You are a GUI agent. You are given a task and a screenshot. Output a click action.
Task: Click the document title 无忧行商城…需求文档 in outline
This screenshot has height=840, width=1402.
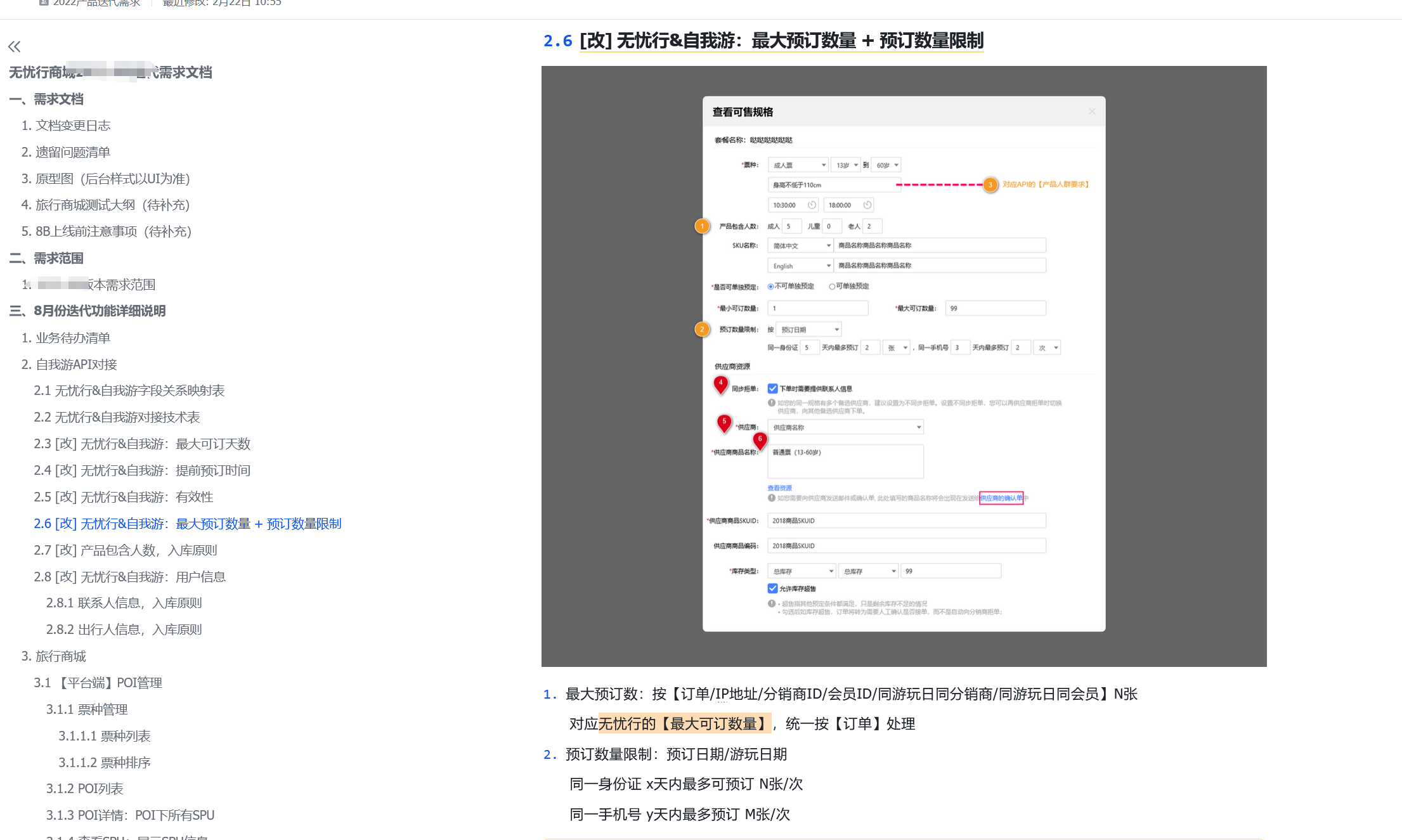110,72
